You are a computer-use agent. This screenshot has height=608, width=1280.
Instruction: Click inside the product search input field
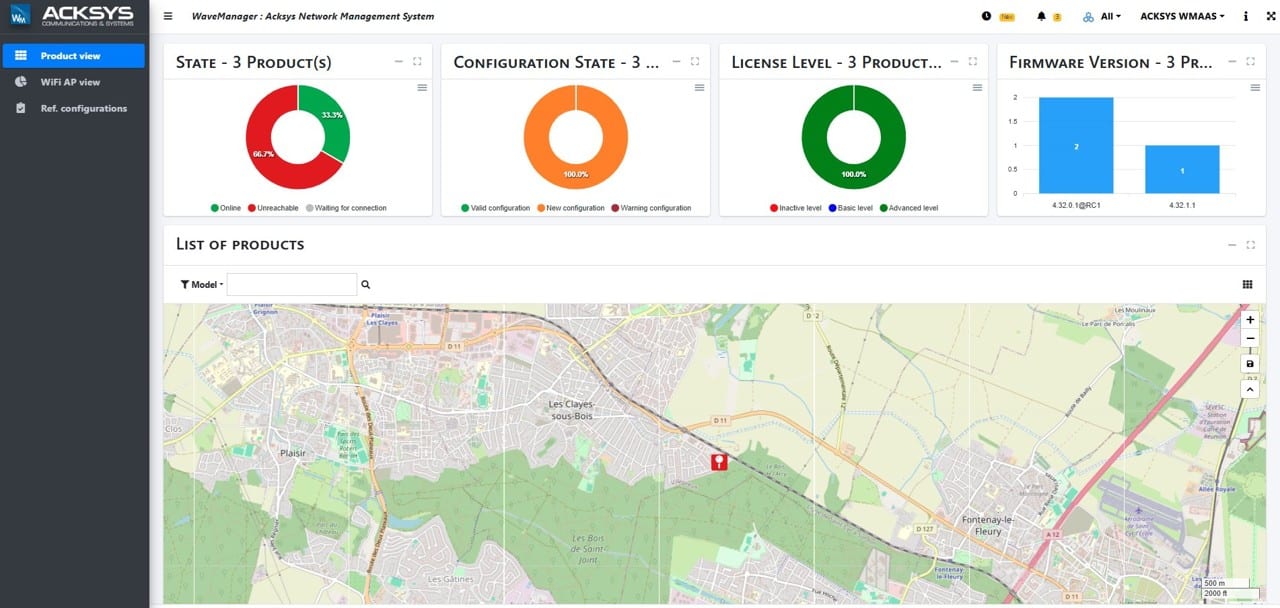[292, 284]
